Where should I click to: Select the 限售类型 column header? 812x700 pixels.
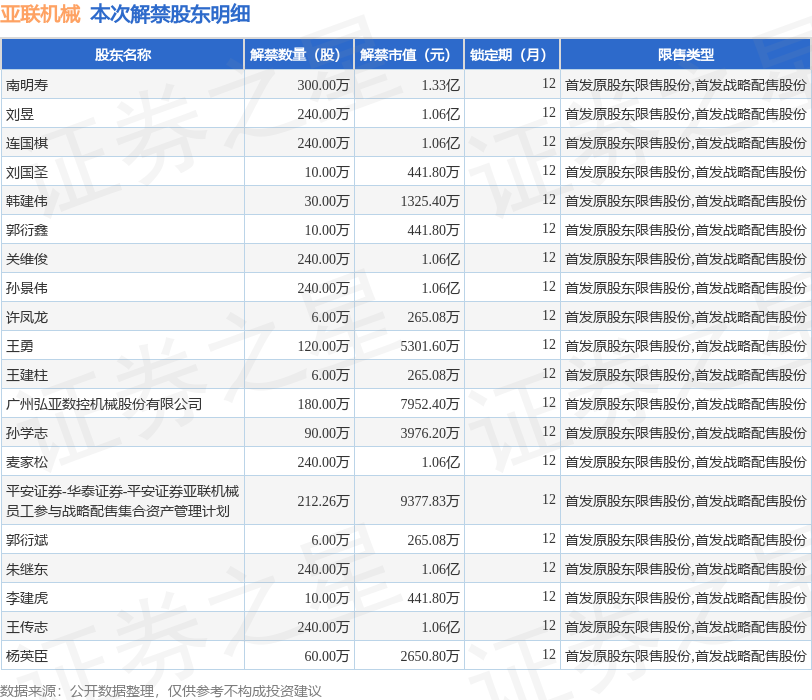685,55
